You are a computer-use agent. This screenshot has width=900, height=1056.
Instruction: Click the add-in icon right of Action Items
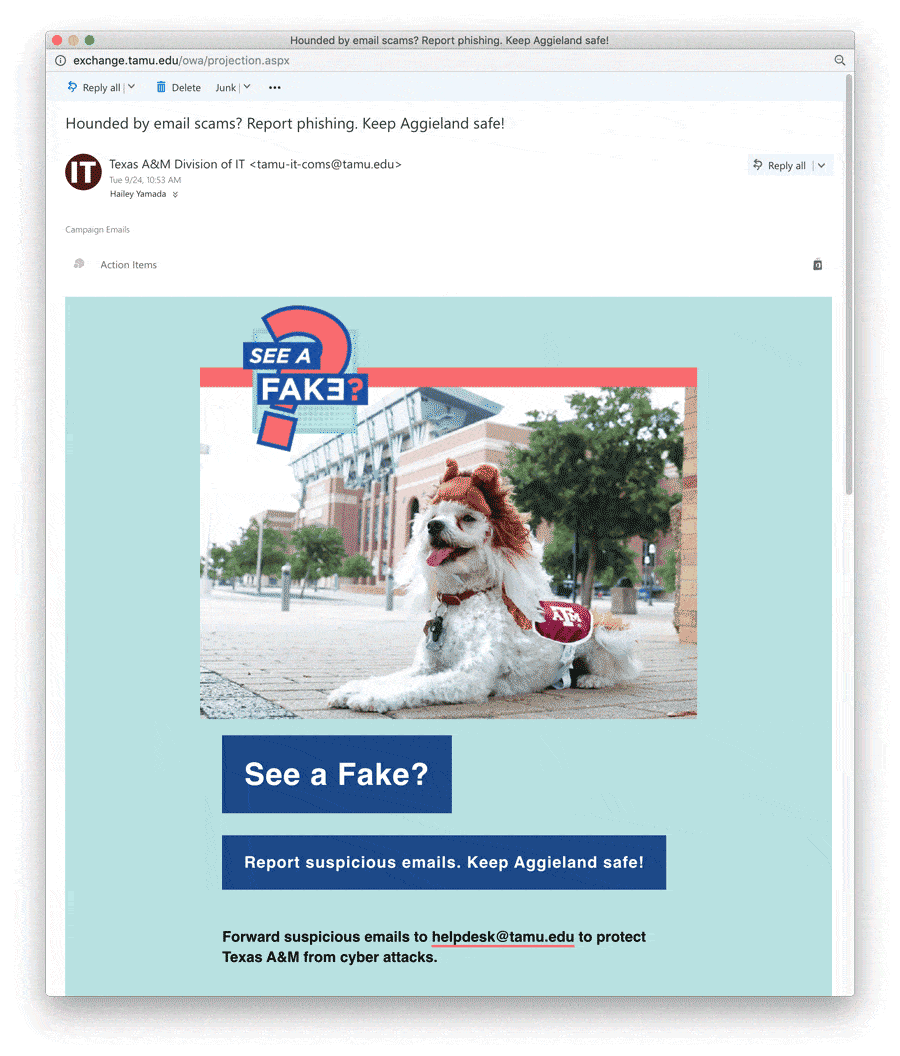817,265
